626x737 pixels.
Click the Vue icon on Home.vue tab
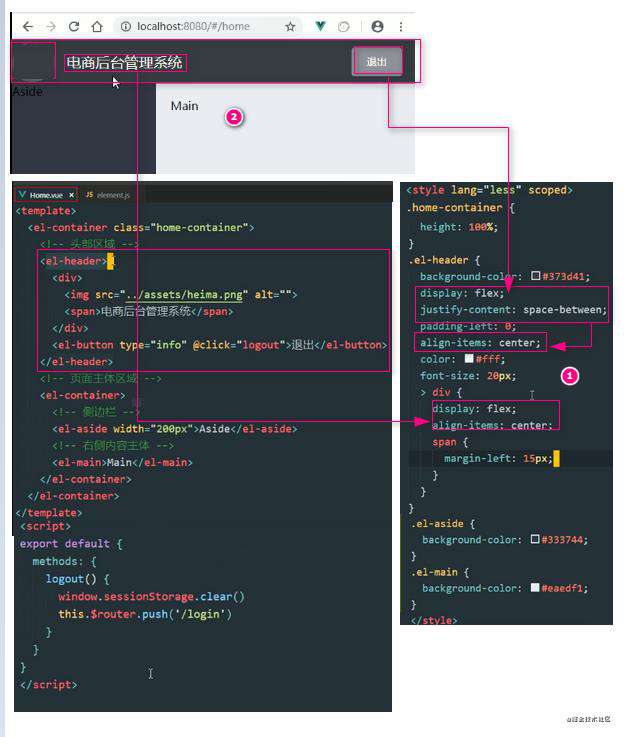pyautogui.click(x=22, y=194)
